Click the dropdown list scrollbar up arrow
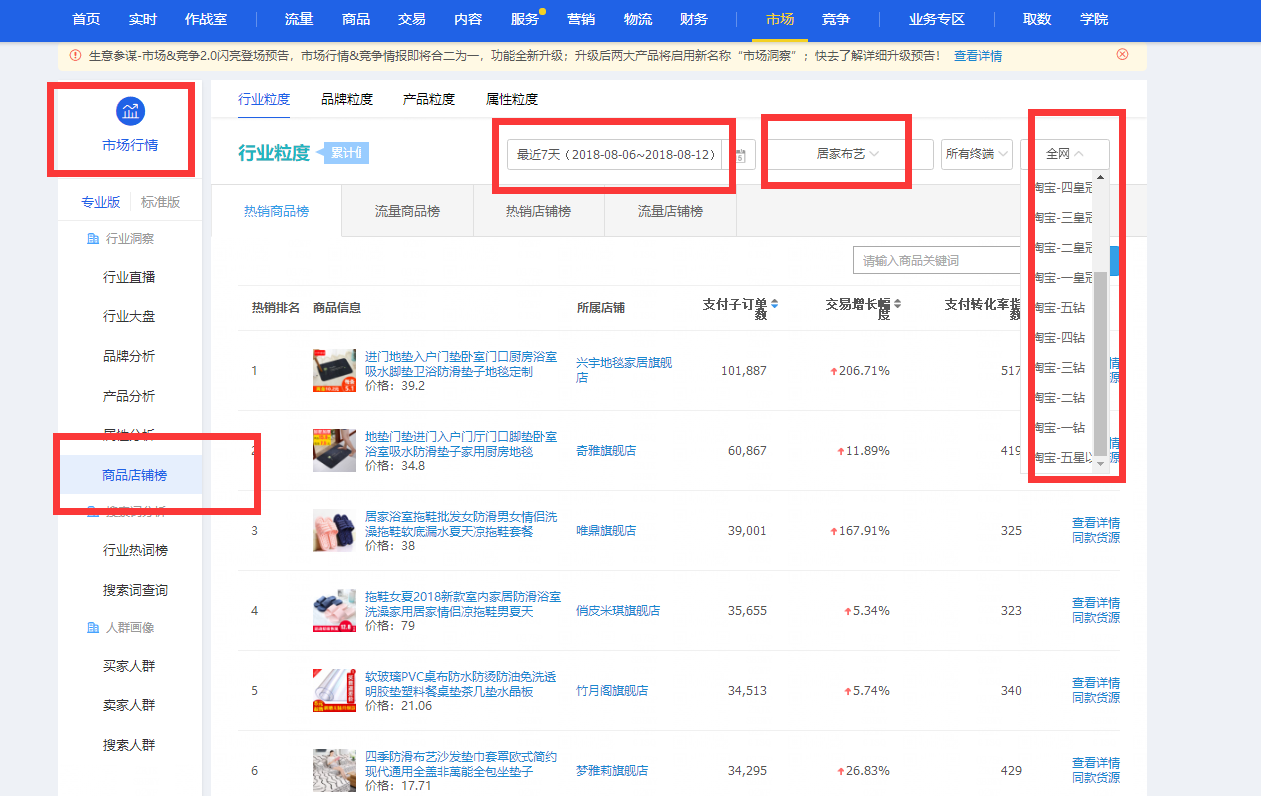1261x796 pixels. click(x=1101, y=178)
